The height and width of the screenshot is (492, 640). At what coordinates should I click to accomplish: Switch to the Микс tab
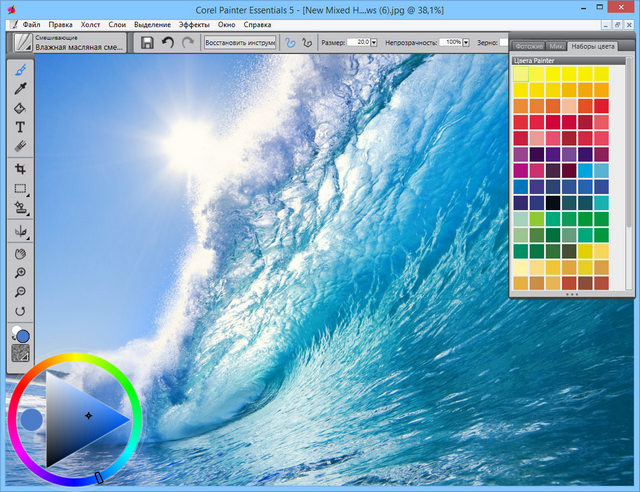click(557, 46)
